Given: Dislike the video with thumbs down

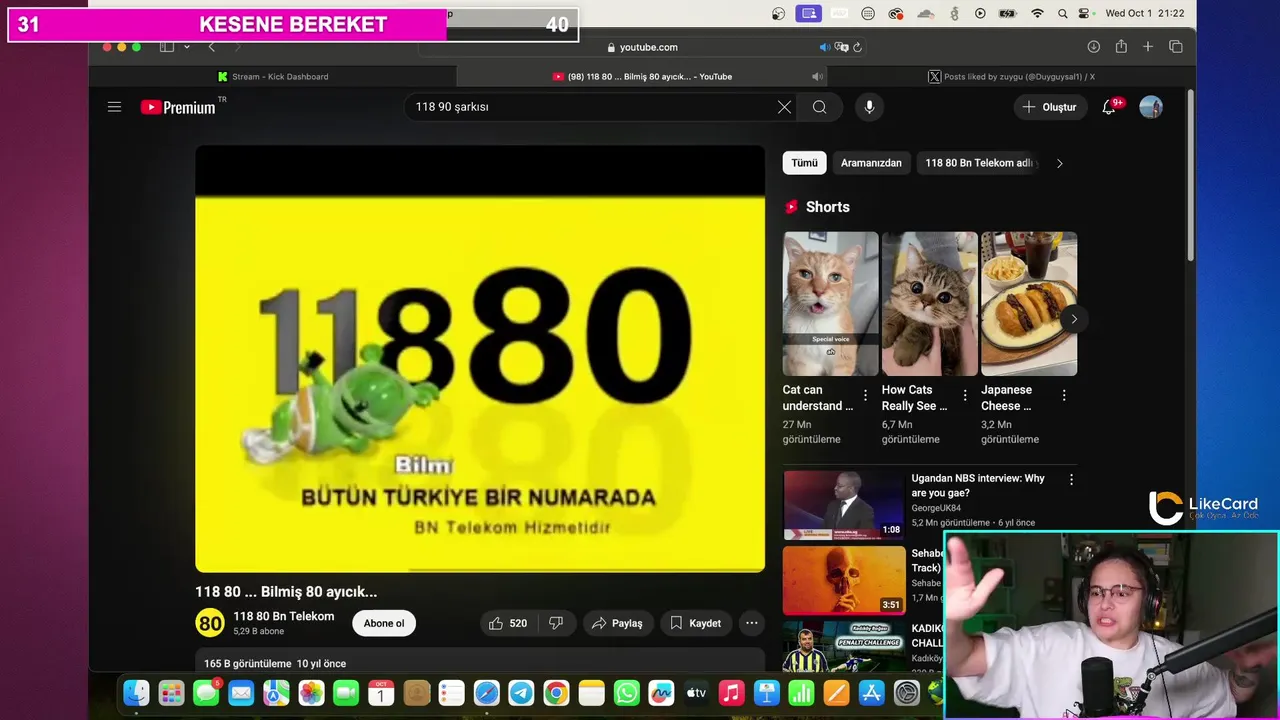Looking at the screenshot, I should (556, 623).
